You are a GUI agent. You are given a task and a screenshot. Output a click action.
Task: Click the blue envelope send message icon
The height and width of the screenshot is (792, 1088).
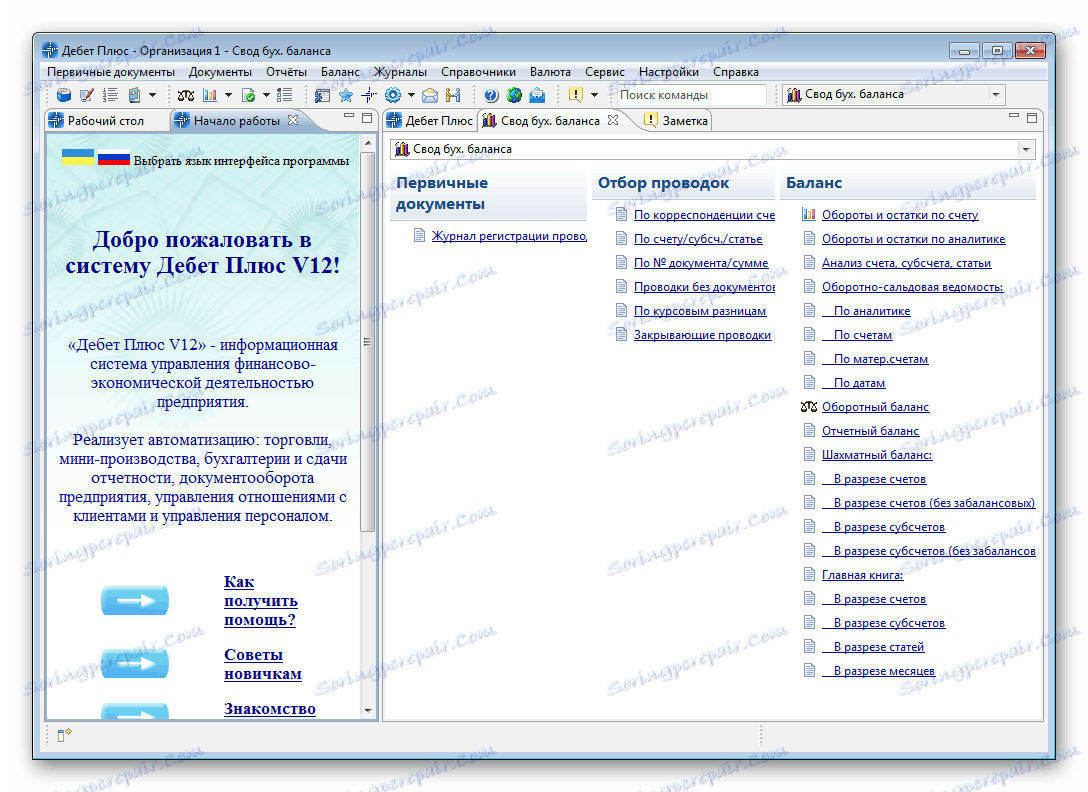pyautogui.click(x=537, y=95)
